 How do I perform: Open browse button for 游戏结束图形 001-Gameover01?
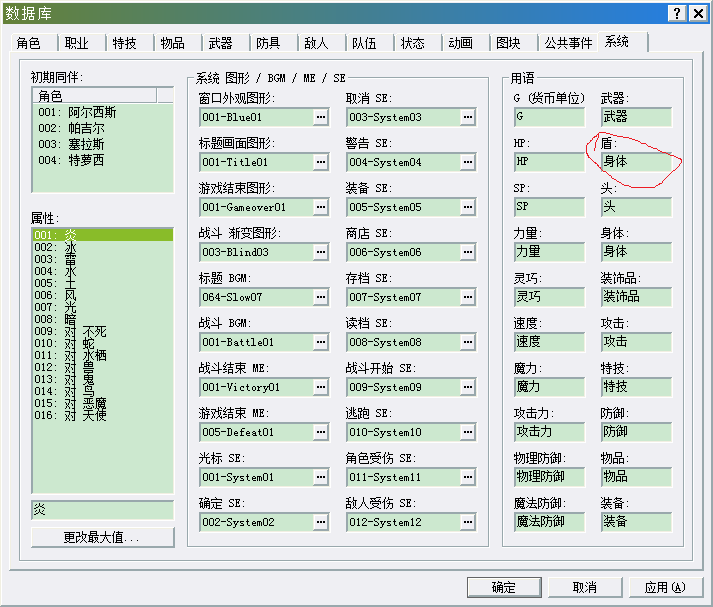point(321,207)
